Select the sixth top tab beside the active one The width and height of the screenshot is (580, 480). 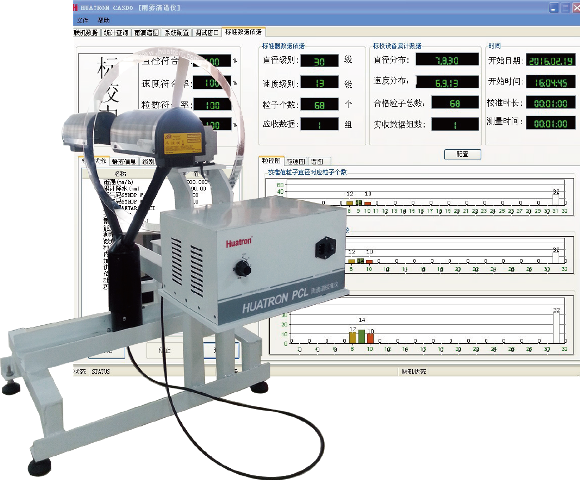(x=207, y=33)
